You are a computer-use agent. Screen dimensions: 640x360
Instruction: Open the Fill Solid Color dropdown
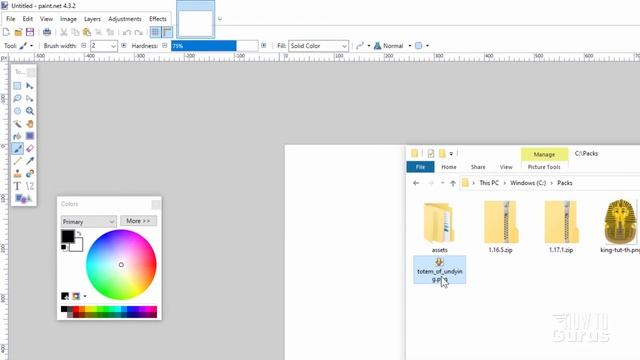tap(318, 46)
